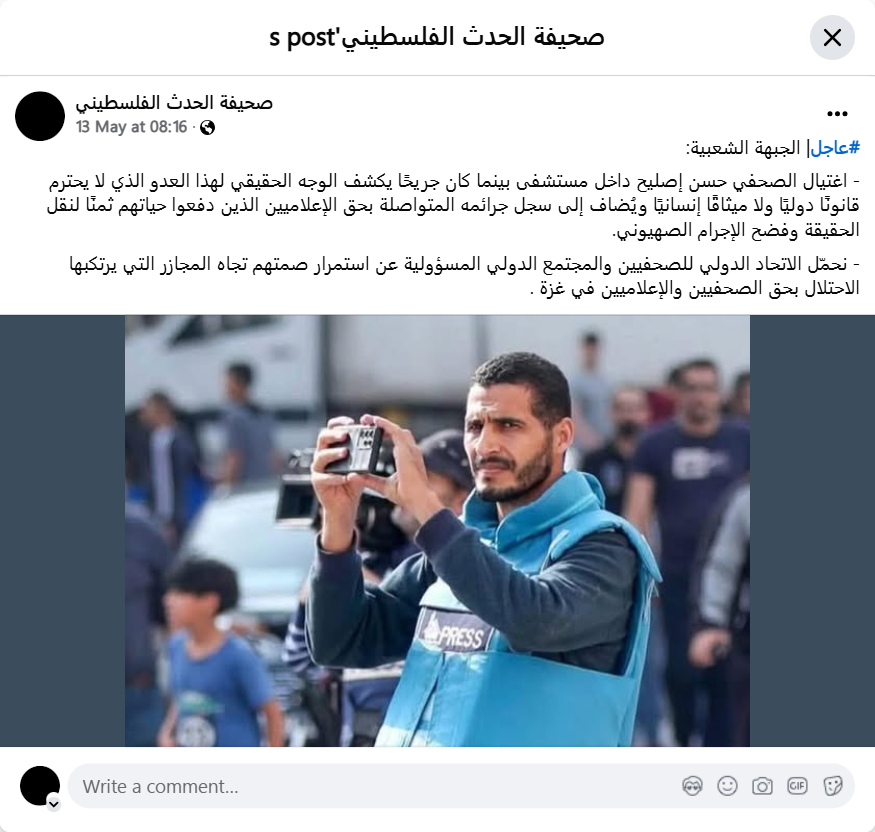Screen dimensions: 875x832
Task: Open the three-dots post options menu
Action: [837, 114]
